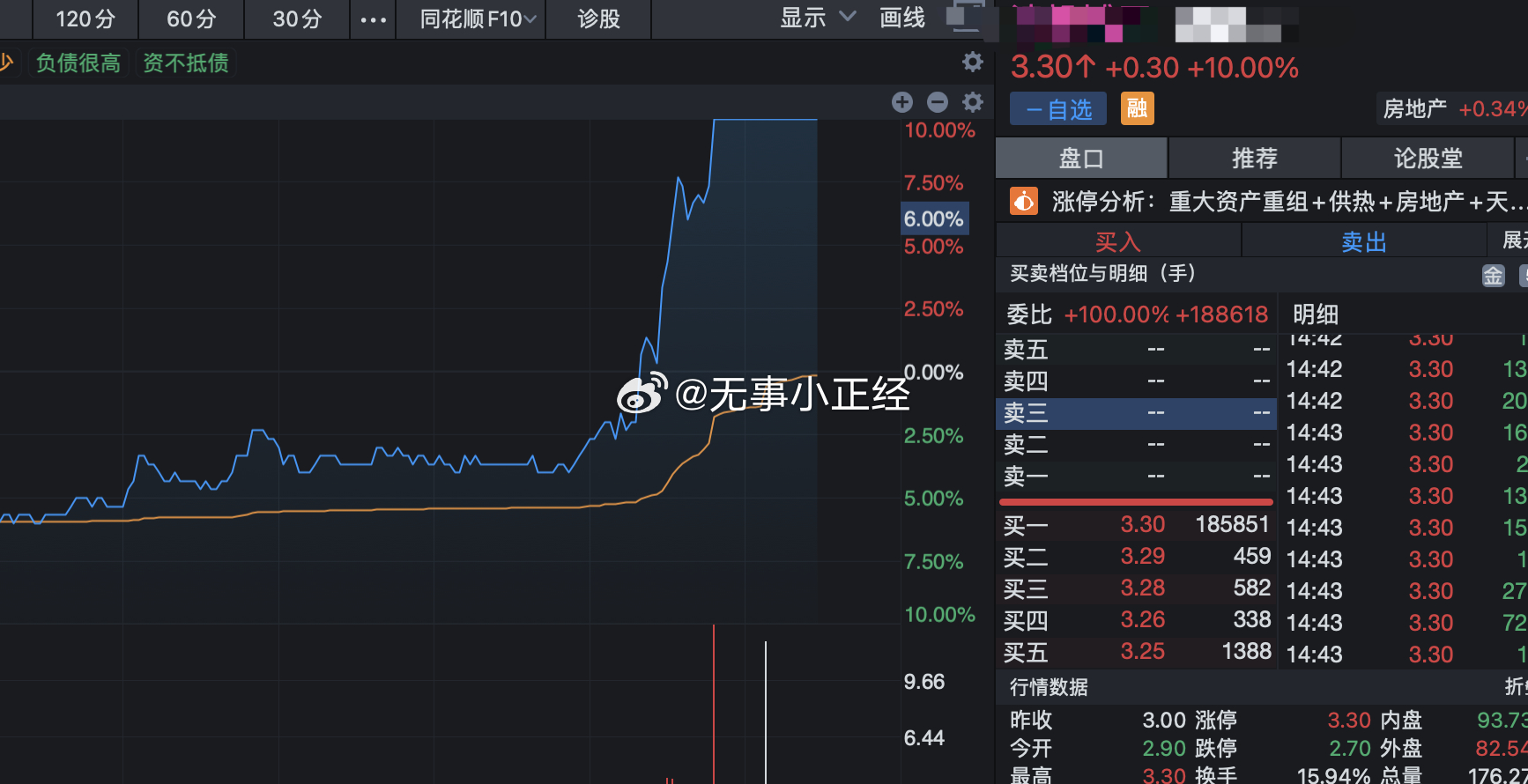Remove stock from 自选 watchlist
Screen dimensions: 1528x784
tap(1058, 109)
